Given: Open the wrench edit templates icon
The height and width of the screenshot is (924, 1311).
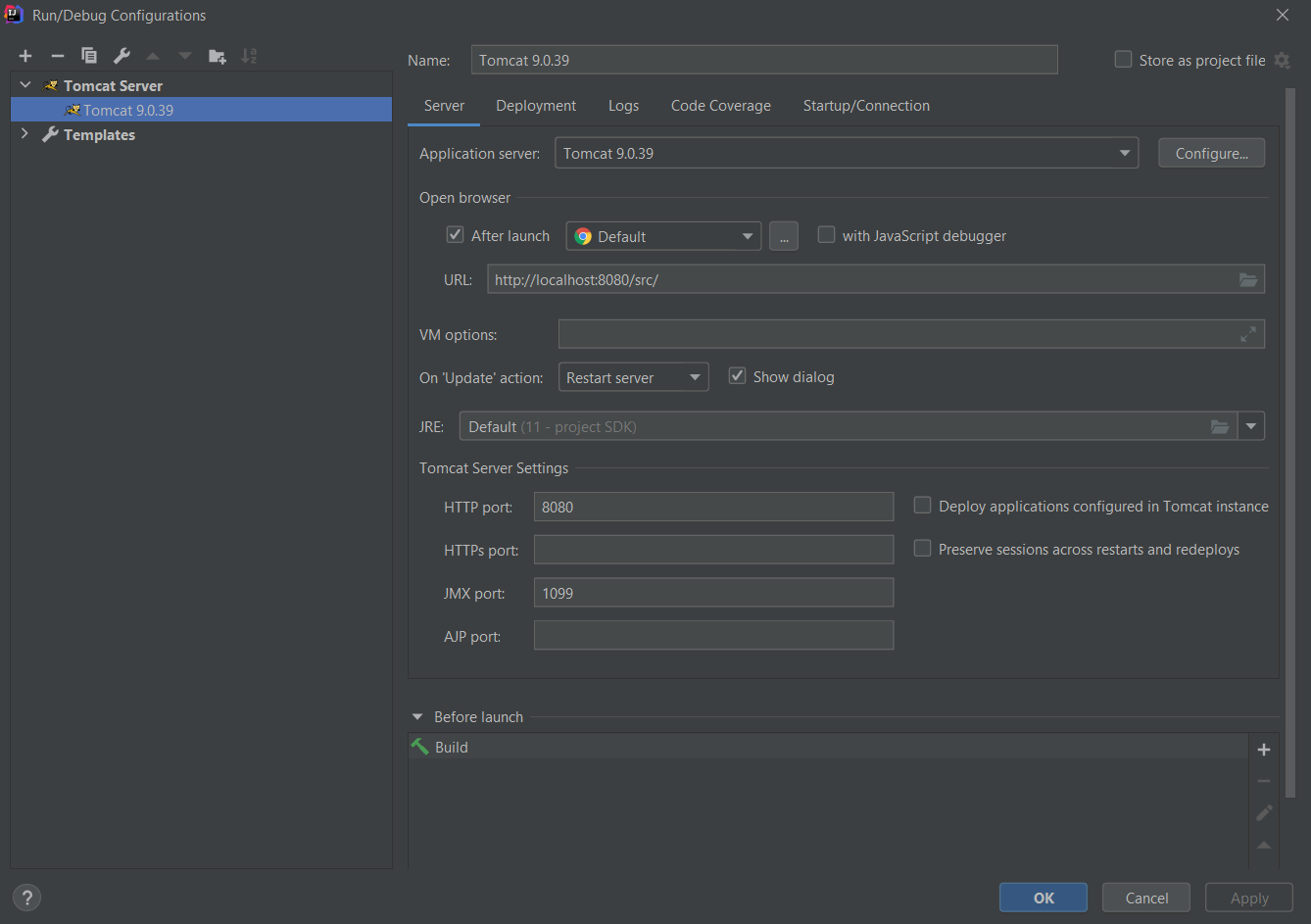Looking at the screenshot, I should 121,56.
